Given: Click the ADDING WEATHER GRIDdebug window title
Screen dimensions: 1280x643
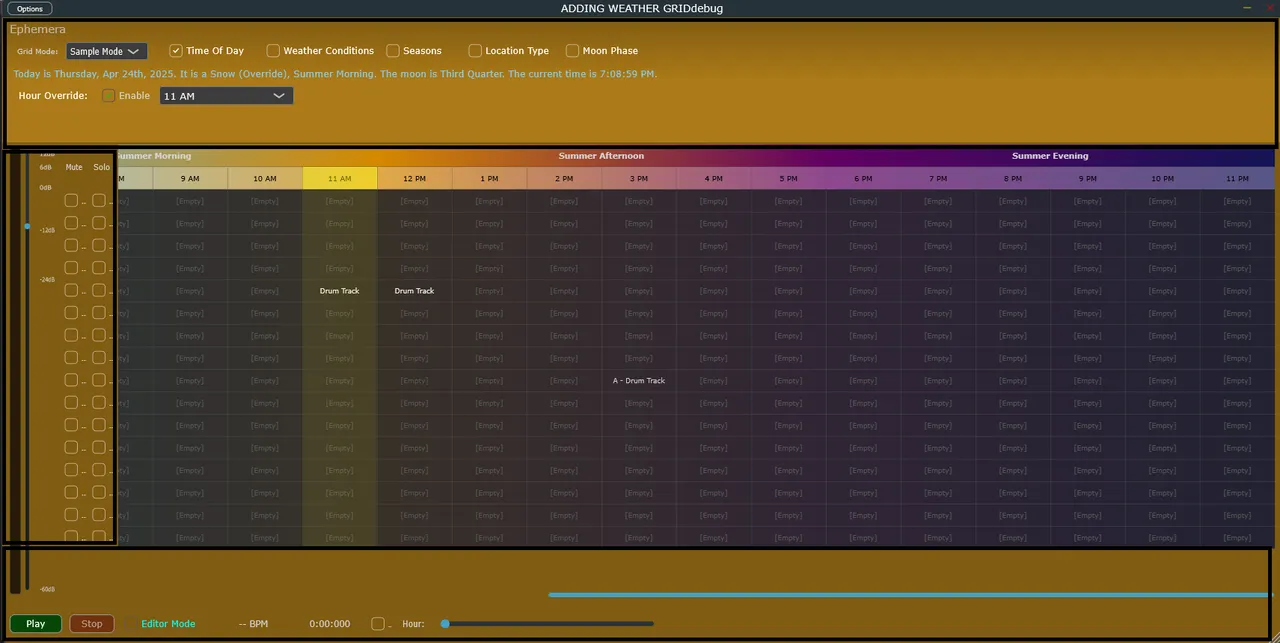Looking at the screenshot, I should [642, 8].
